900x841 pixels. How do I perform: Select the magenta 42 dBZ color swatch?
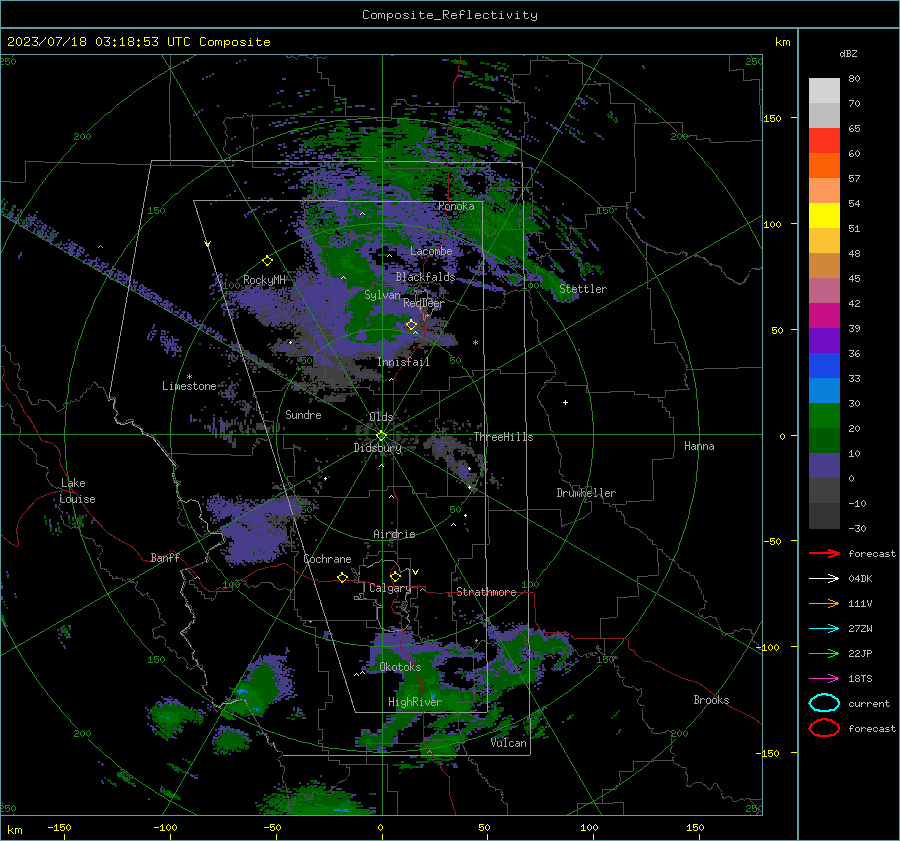[x=824, y=315]
